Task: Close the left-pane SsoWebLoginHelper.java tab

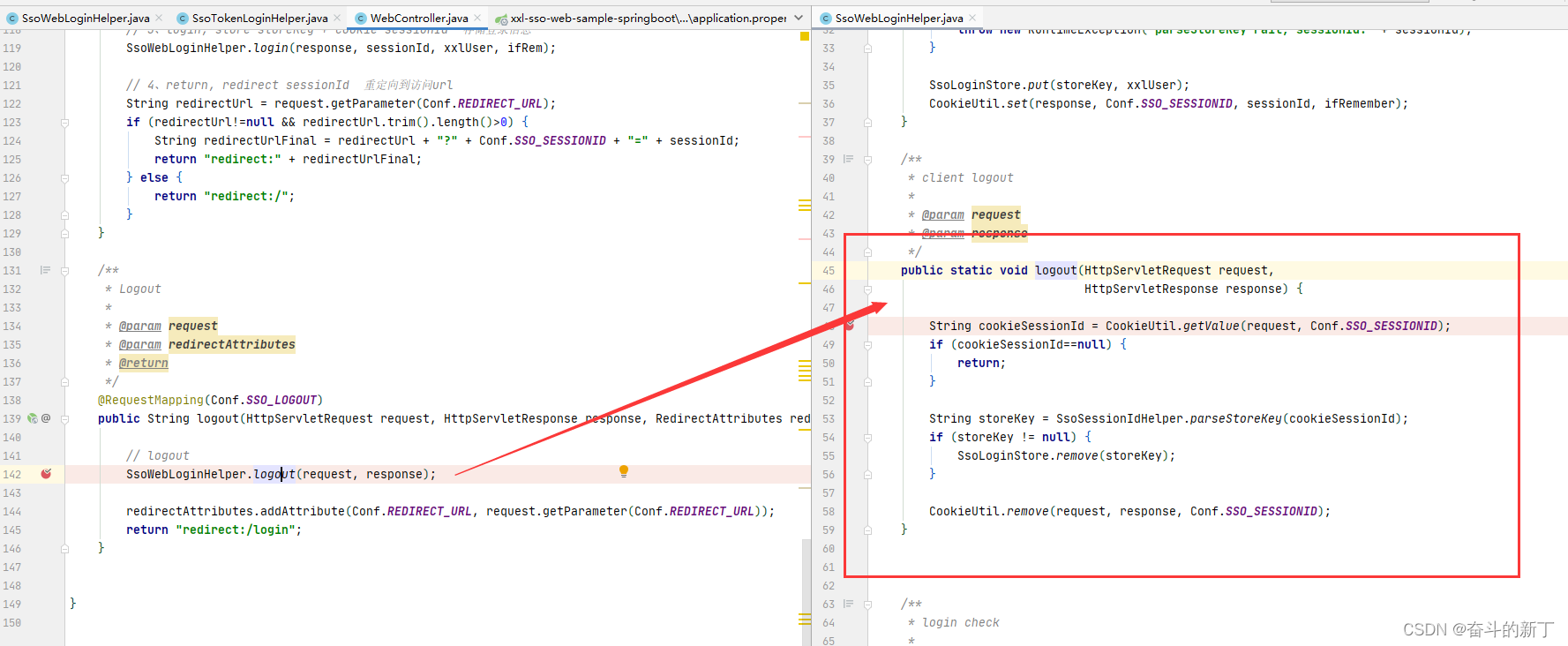Action: click(159, 18)
